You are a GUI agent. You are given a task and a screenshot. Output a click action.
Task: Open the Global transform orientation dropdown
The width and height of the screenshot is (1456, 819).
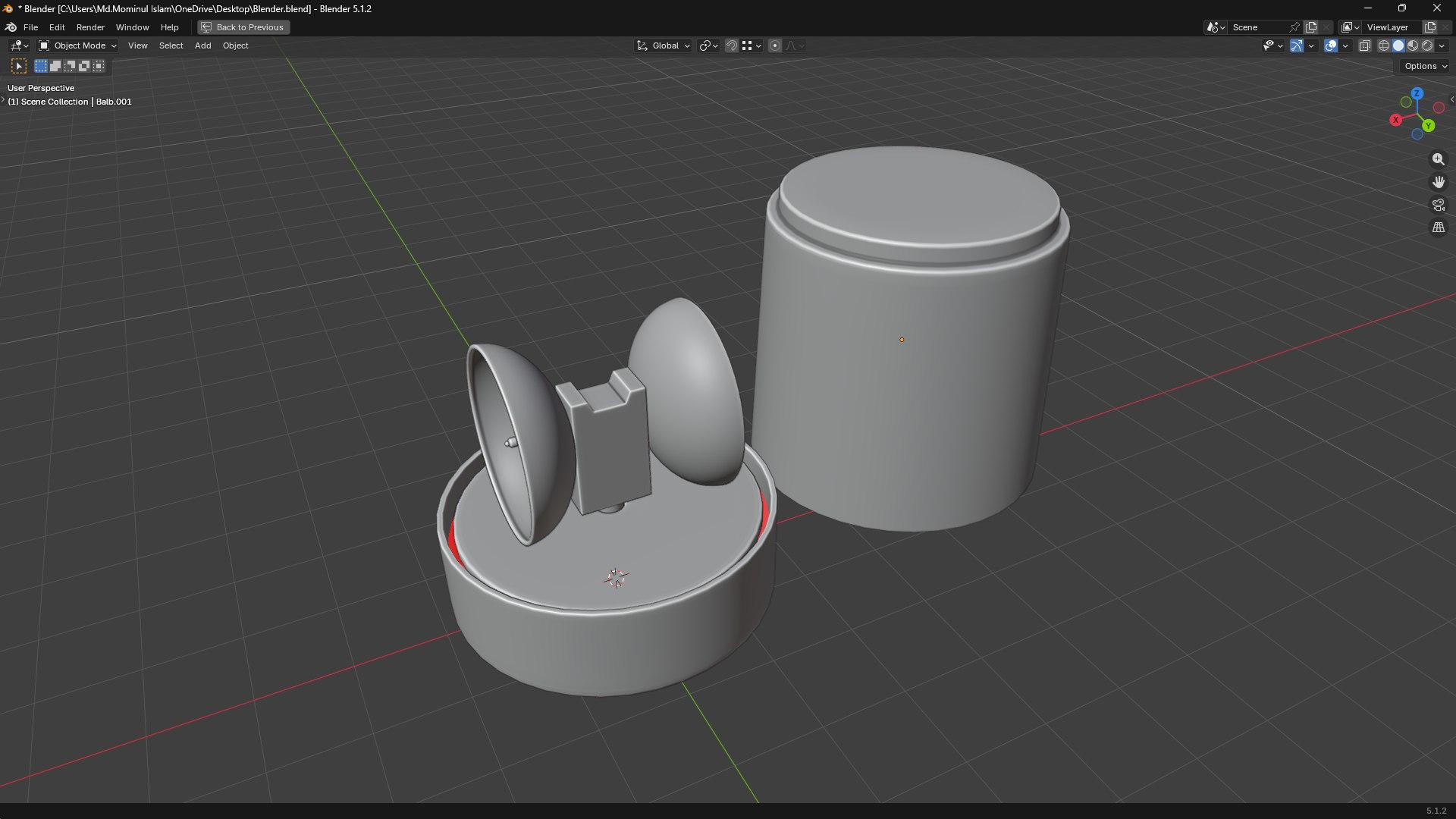664,45
